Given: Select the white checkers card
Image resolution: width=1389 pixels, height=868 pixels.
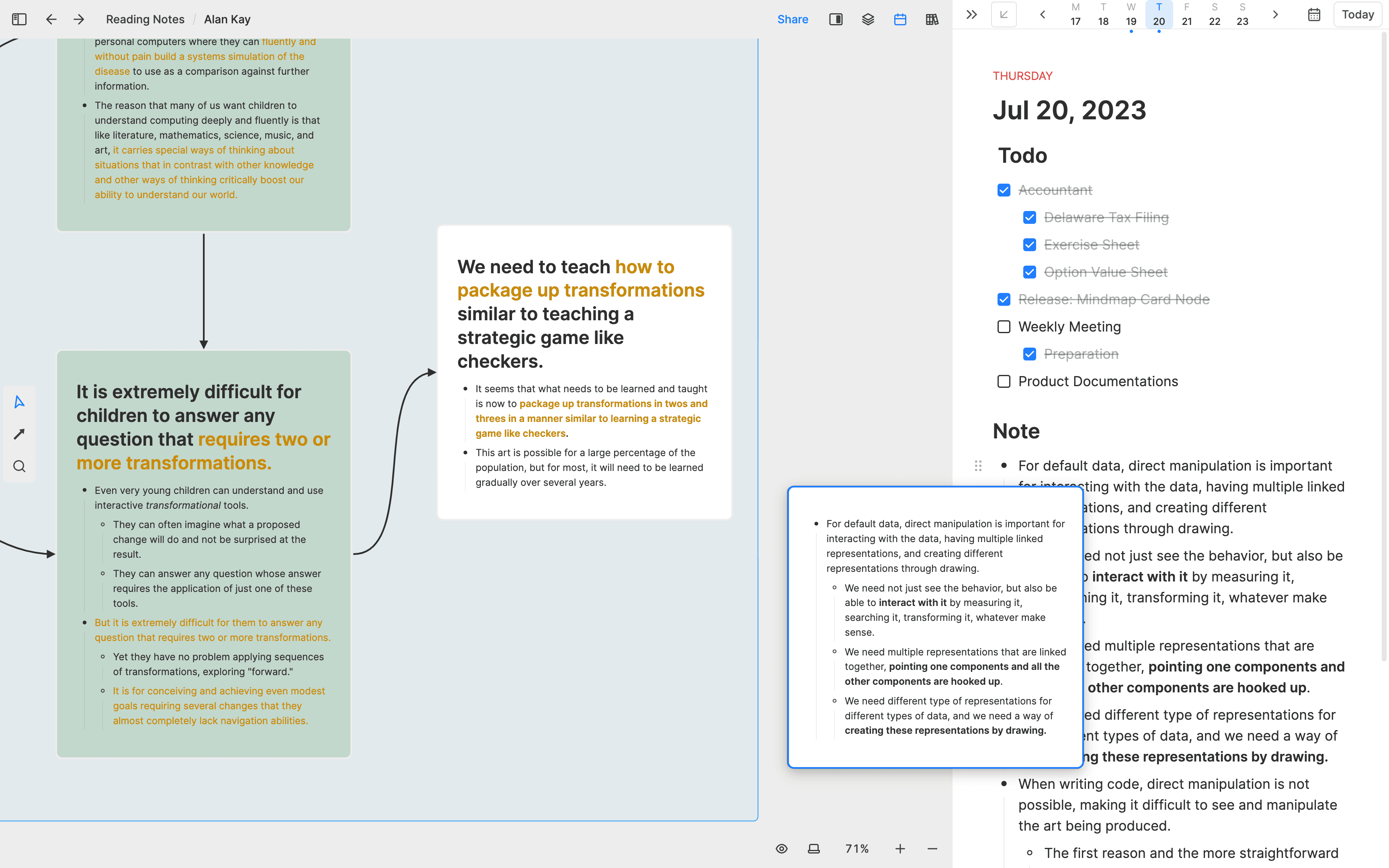Looking at the screenshot, I should tap(584, 372).
